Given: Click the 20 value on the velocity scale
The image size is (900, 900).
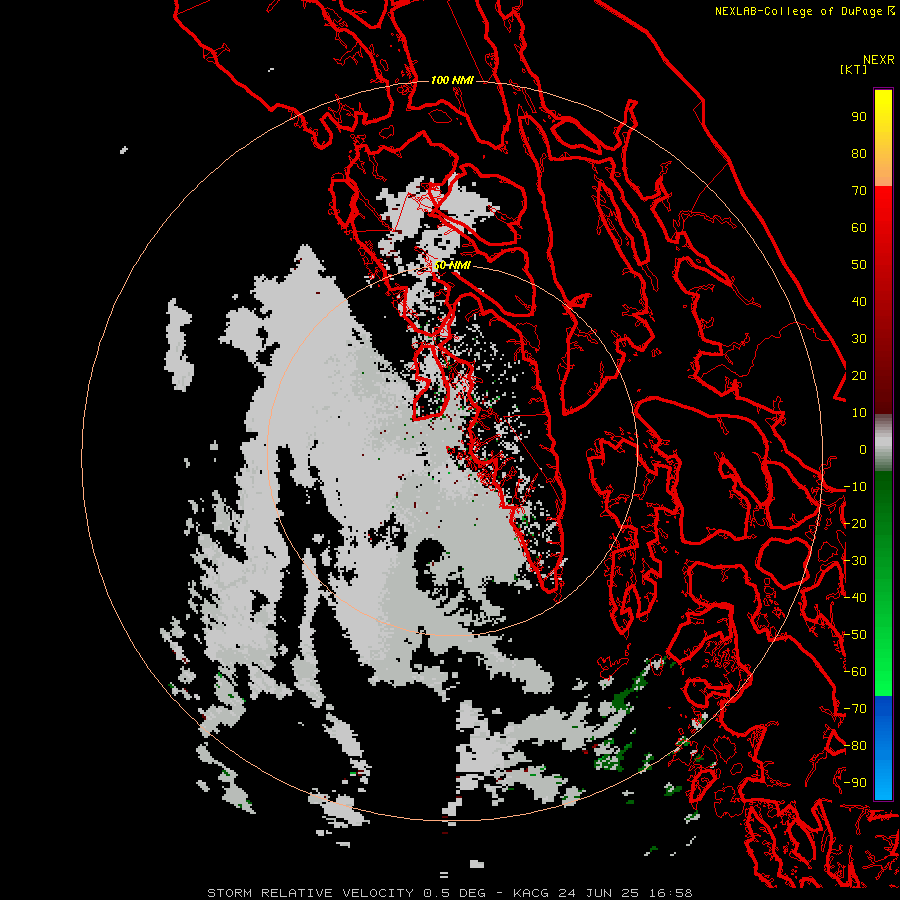Looking at the screenshot, I should point(859,375).
